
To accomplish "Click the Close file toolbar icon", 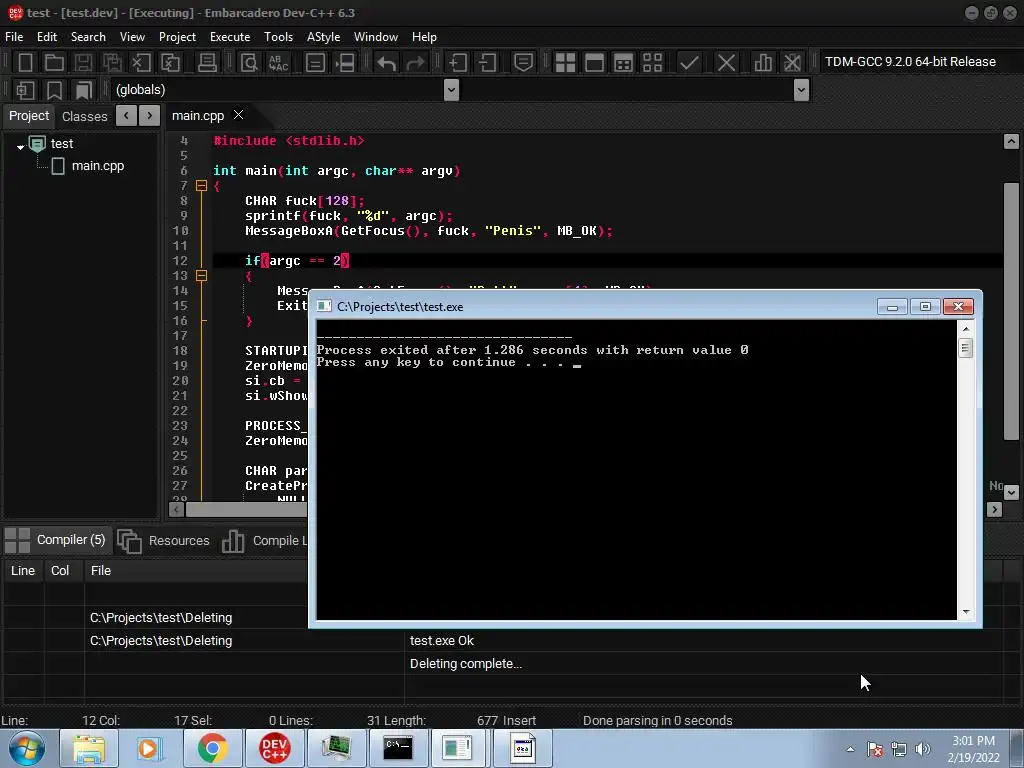I will pos(141,63).
